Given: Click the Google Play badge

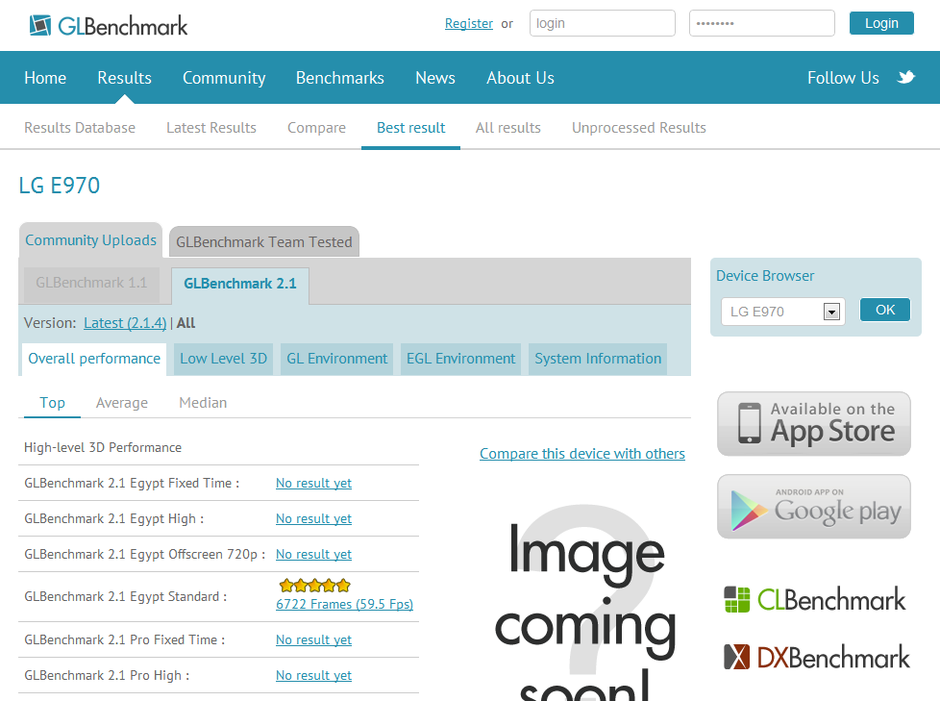Looking at the screenshot, I should 813,506.
